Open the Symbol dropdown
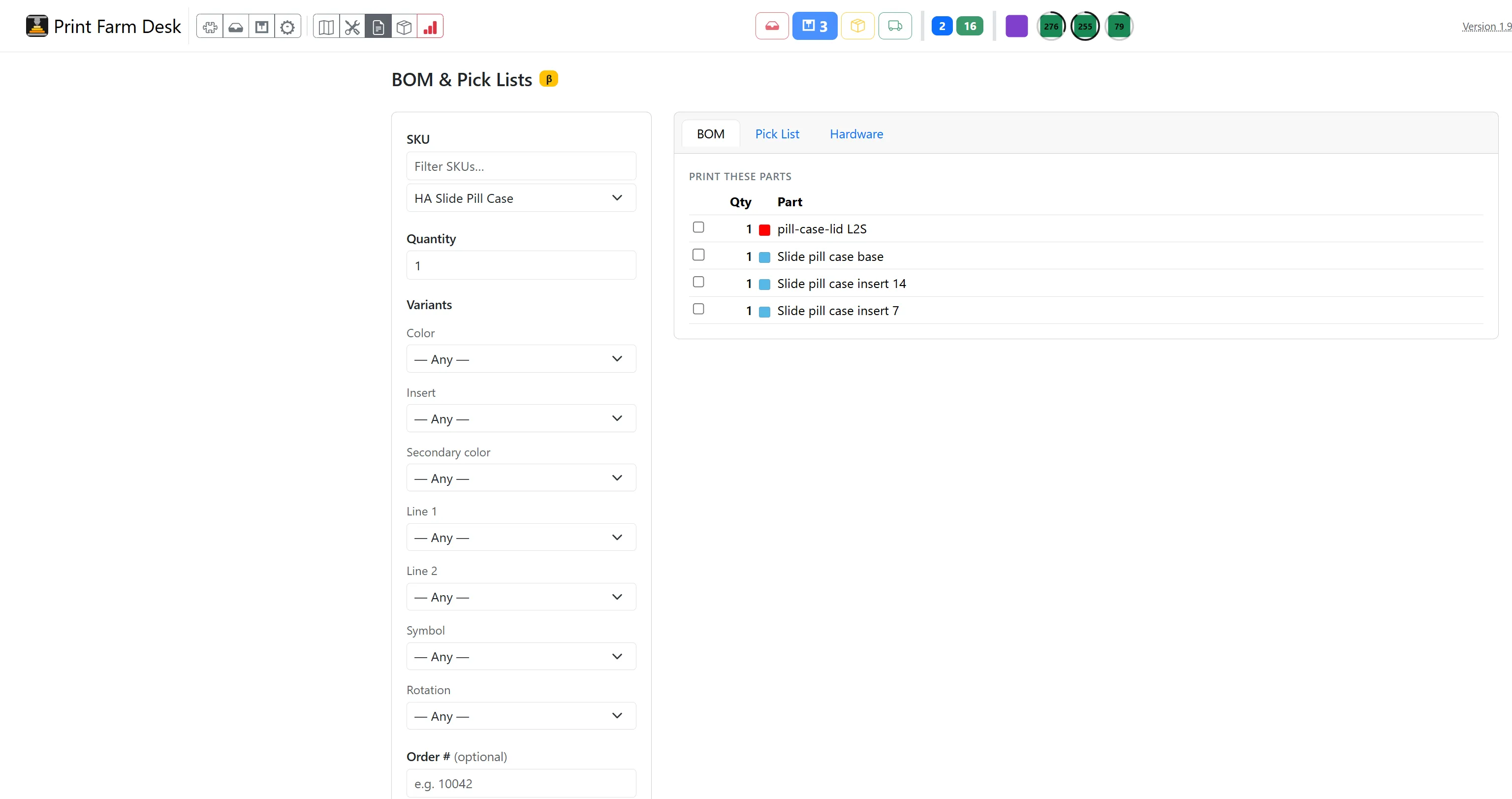Image resolution: width=1512 pixels, height=799 pixels. tap(521, 656)
